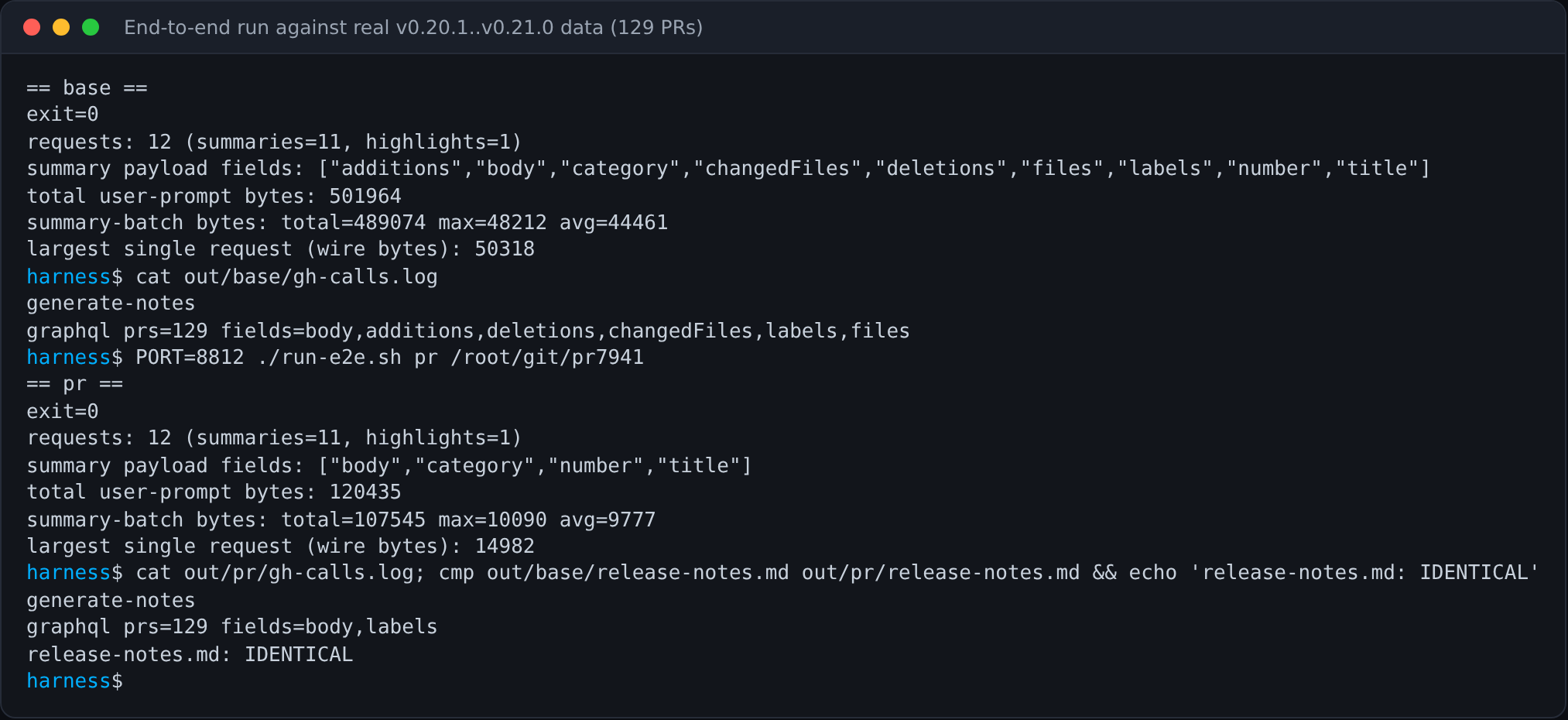Click the 'release-notes.md: IDENTICAL' output line
1568x720 pixels.
tap(190, 655)
